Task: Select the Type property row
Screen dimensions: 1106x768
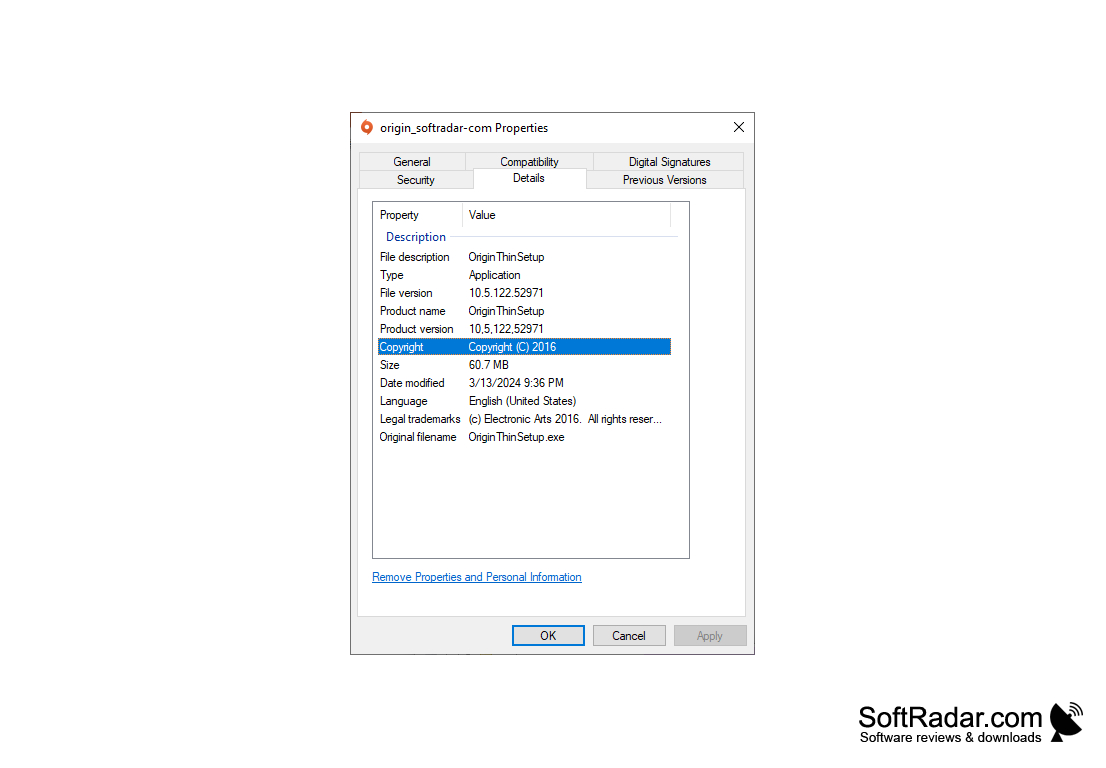Action: pos(524,275)
